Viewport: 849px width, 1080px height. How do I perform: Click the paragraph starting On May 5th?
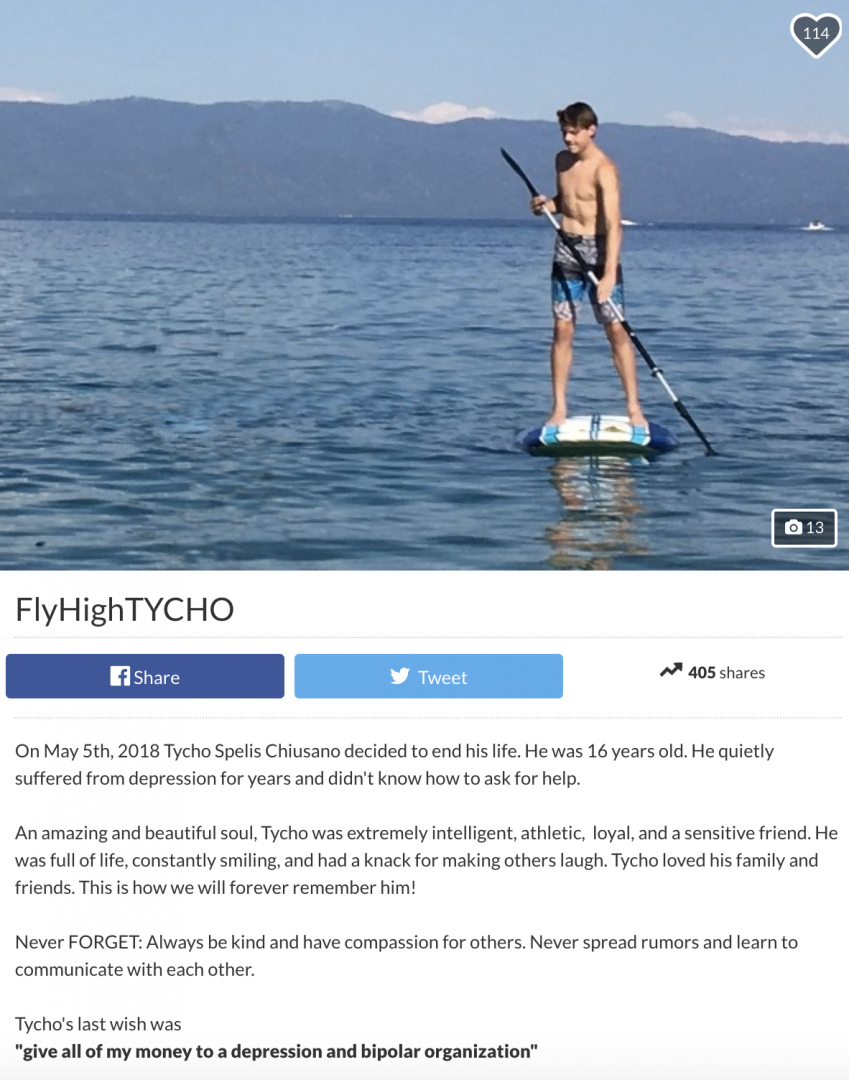pyautogui.click(x=395, y=765)
